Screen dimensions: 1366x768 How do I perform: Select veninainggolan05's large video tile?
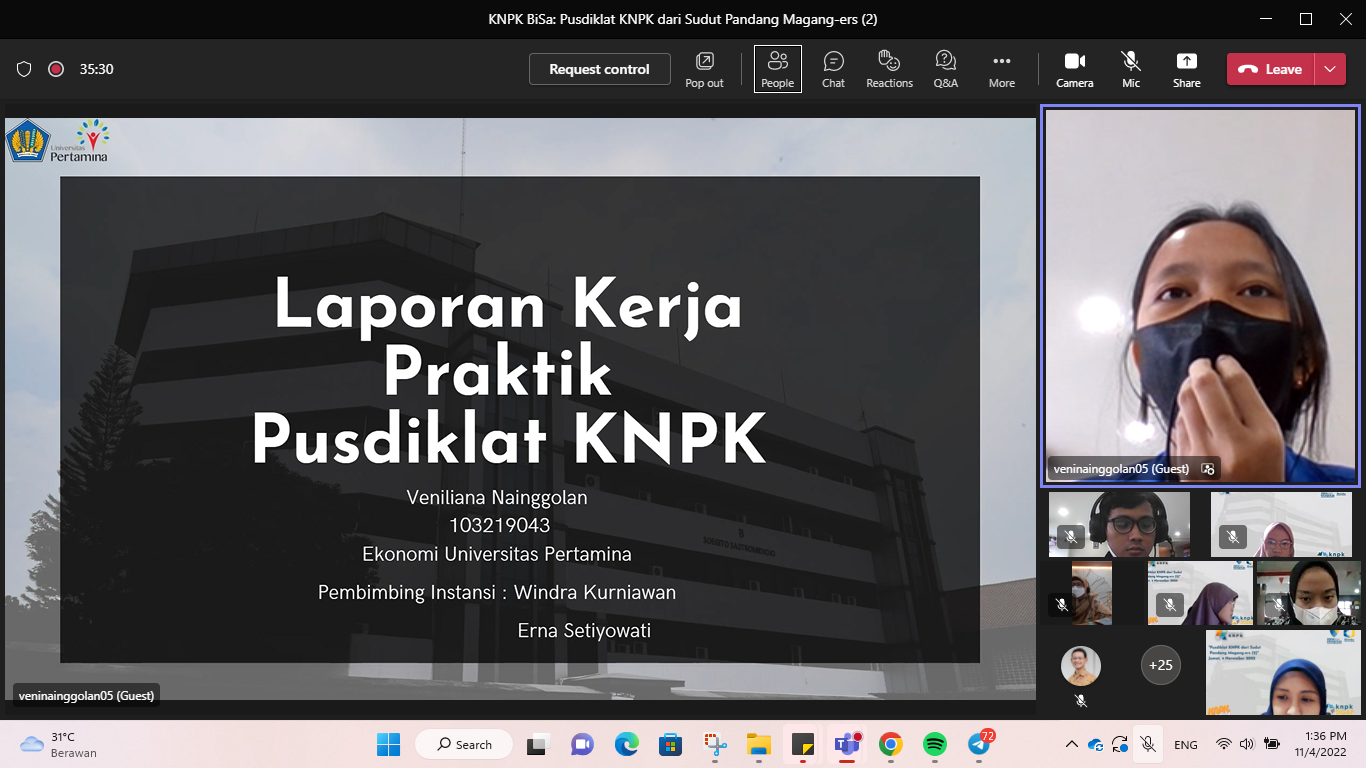click(1200, 295)
